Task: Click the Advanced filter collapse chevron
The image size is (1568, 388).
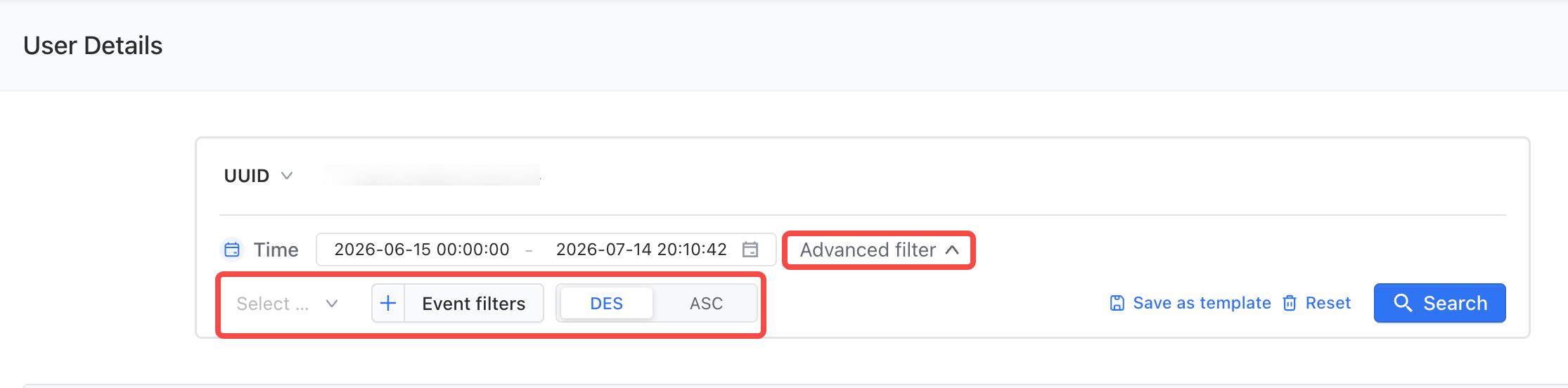Action: coord(952,250)
